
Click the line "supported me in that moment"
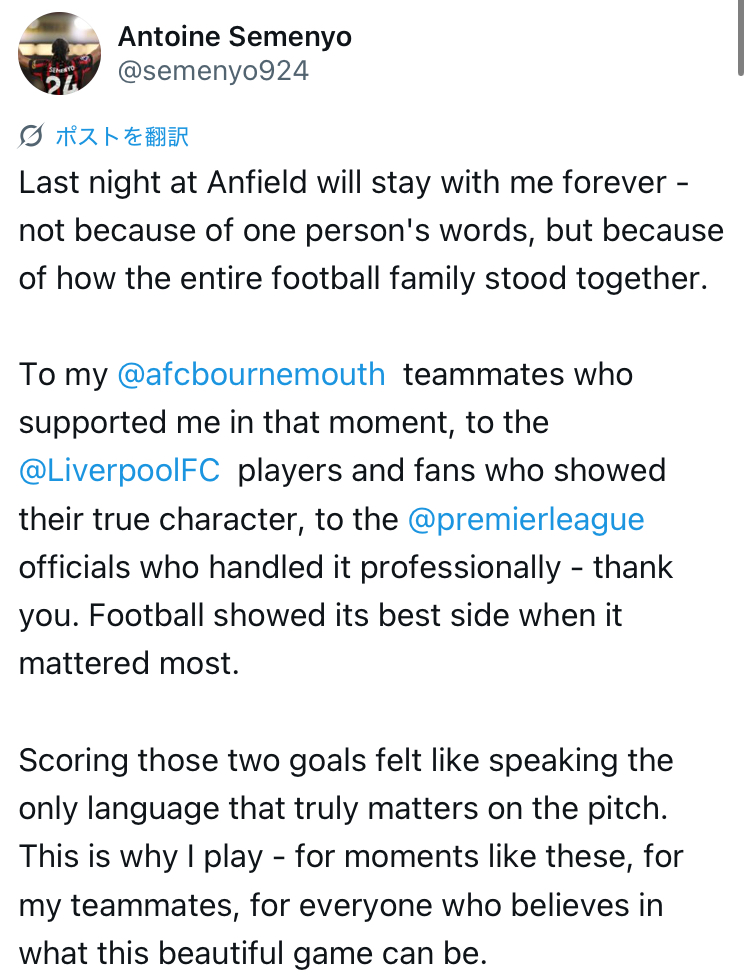point(283,423)
